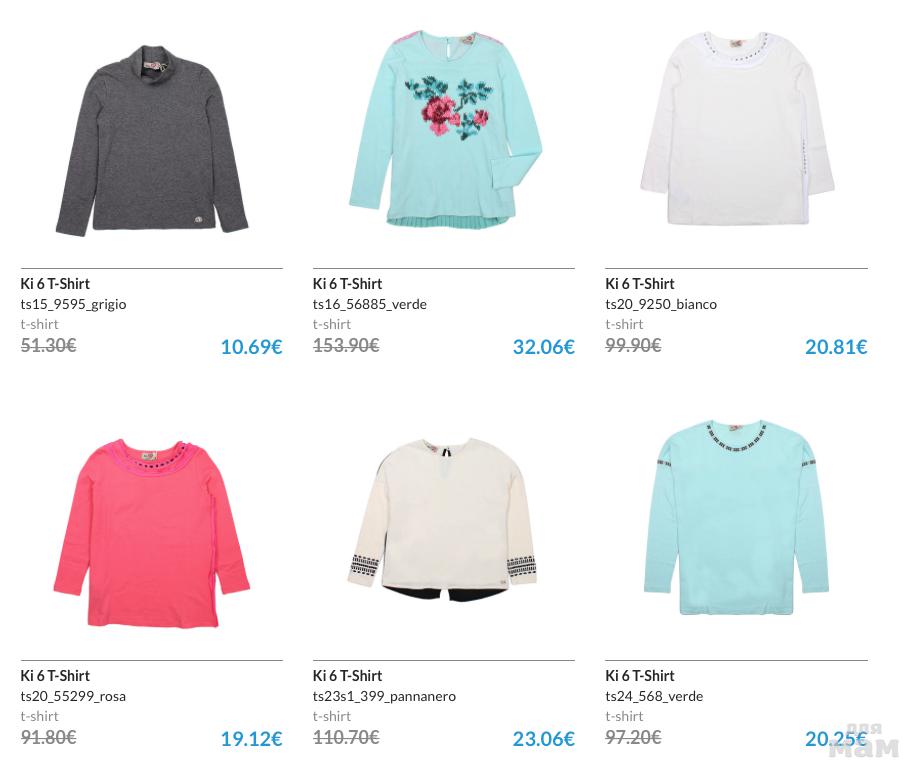
Task: Click product code ts16_56885_verde
Action: pos(370,304)
